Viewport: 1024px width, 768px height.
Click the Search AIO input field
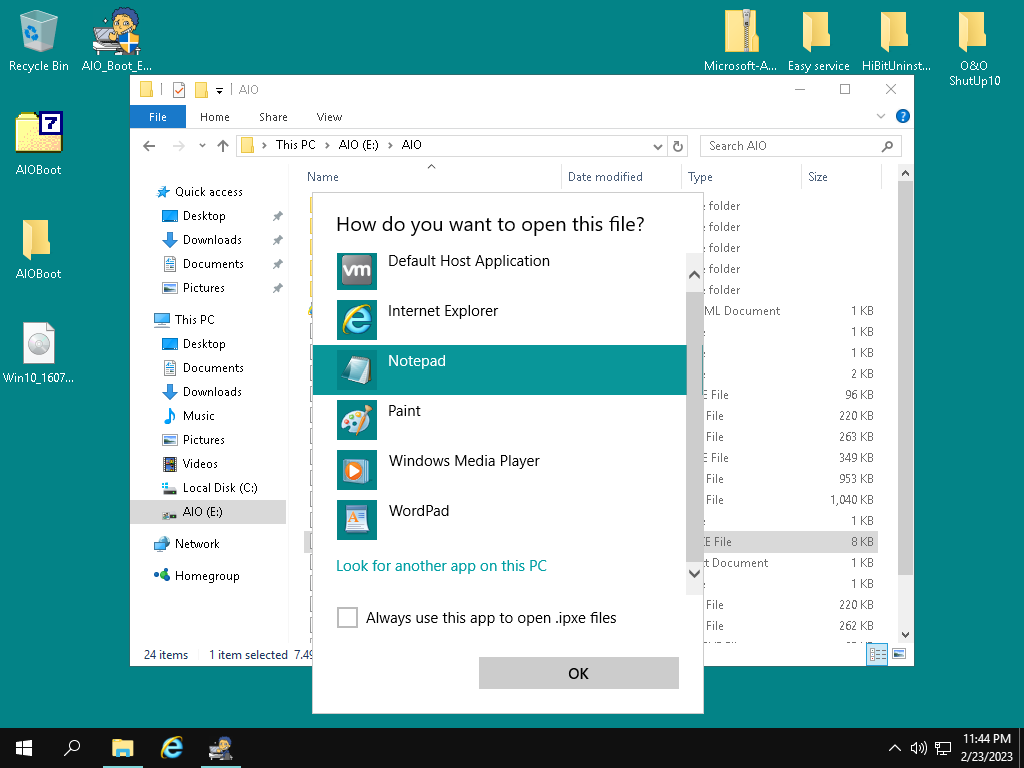(x=790, y=146)
